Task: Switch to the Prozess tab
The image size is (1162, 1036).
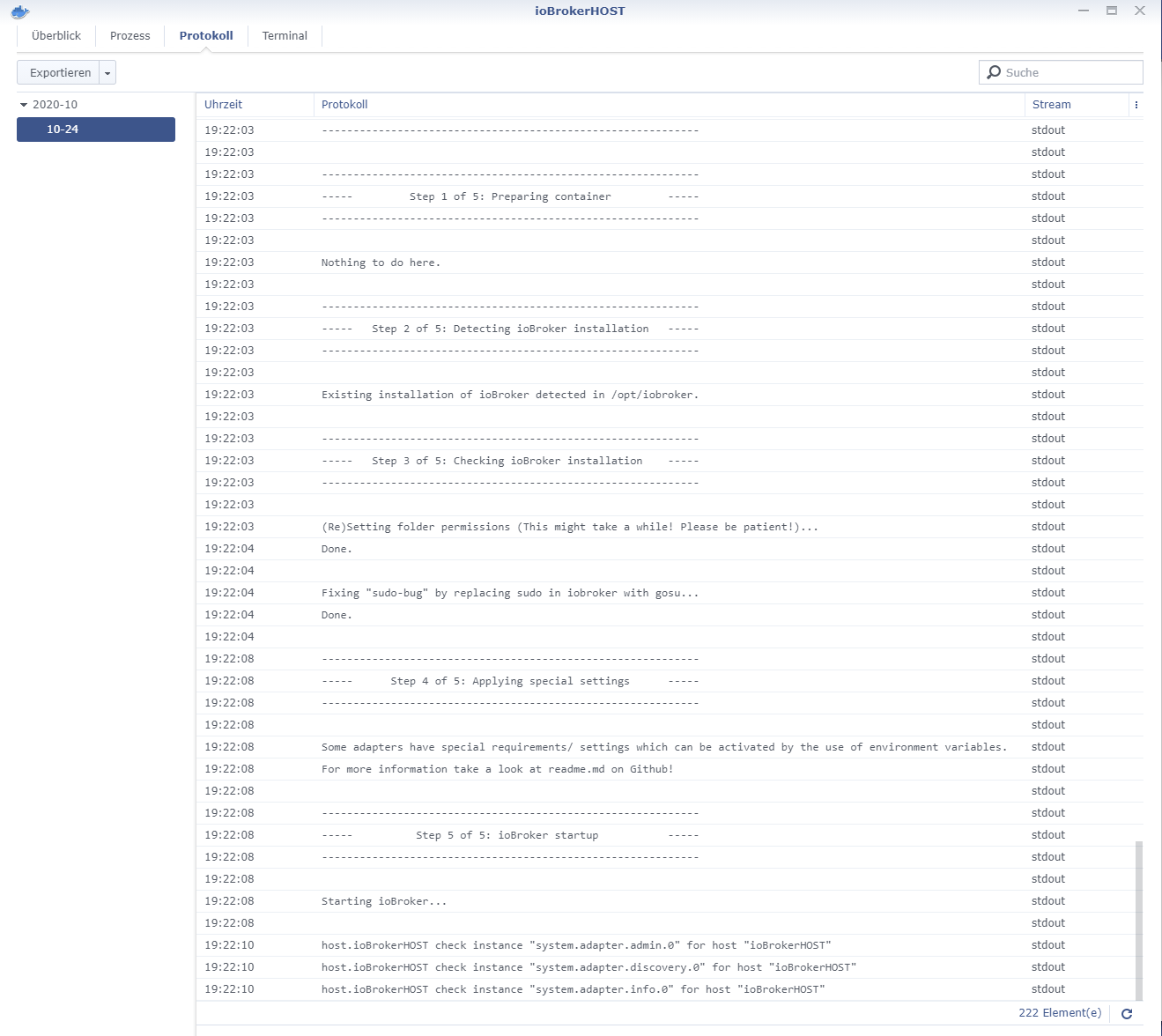Action: [x=130, y=36]
